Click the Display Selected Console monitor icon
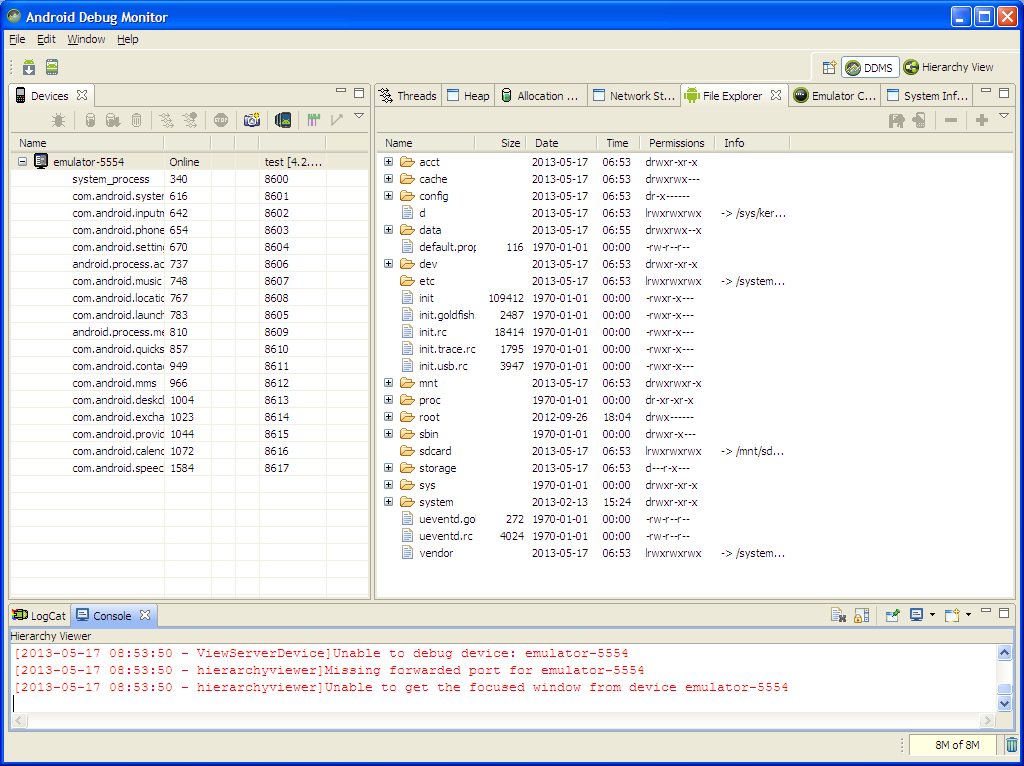The image size is (1024, 766). click(x=916, y=615)
